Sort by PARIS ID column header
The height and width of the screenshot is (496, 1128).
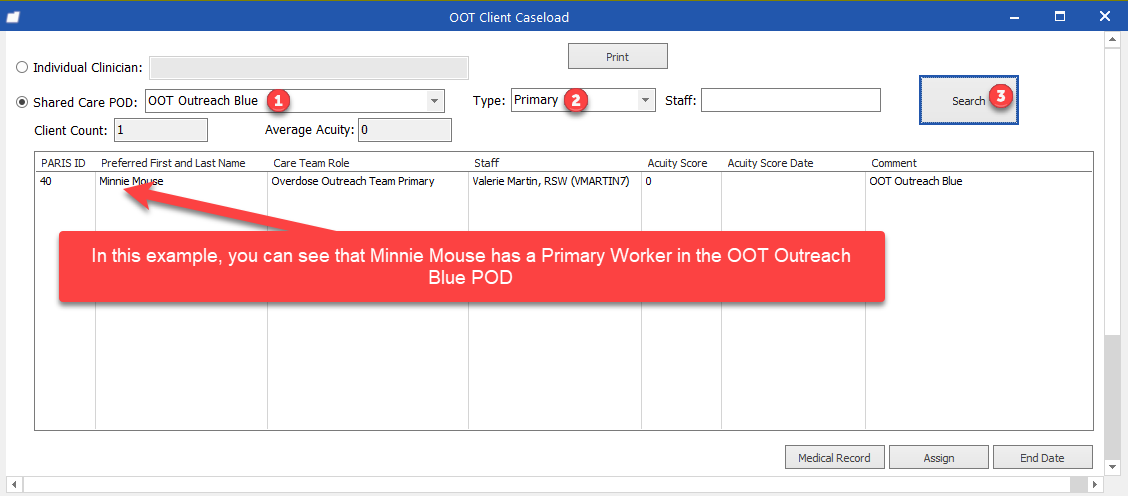point(63,163)
